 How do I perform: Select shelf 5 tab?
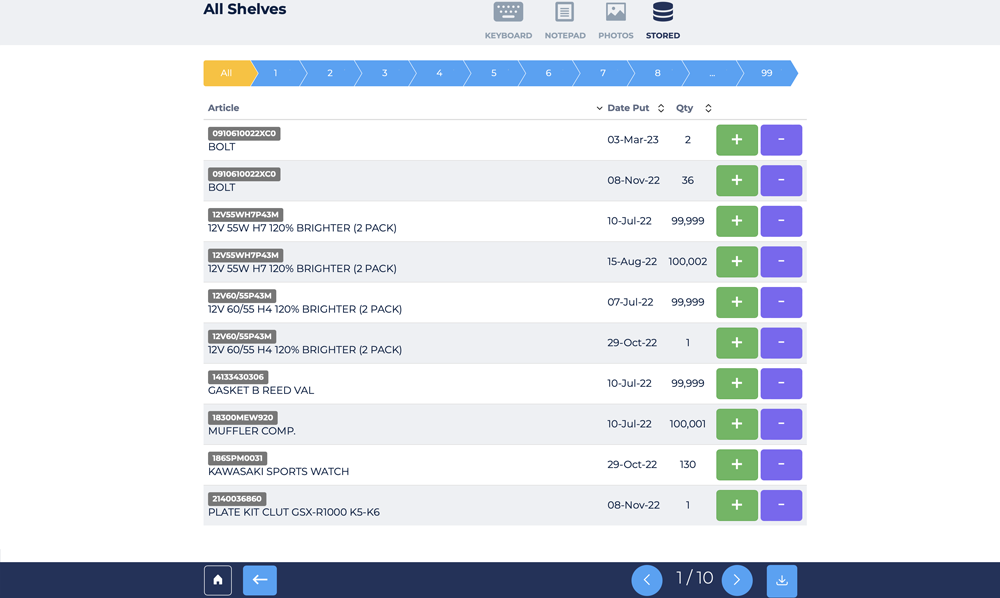coord(494,73)
